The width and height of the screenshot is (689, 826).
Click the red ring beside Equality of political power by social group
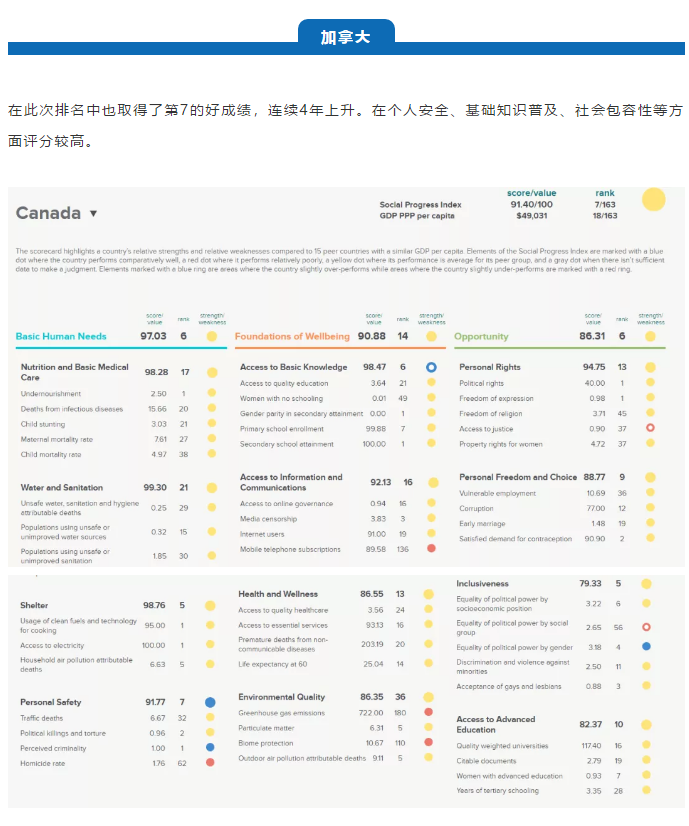pyautogui.click(x=646, y=627)
